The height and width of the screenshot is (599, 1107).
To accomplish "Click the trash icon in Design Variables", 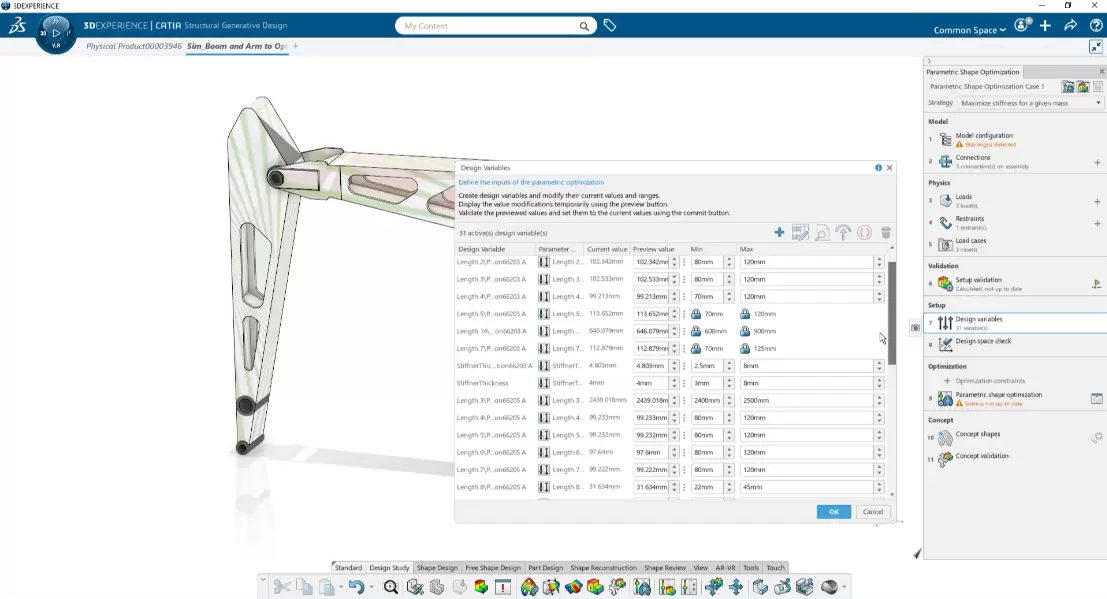I will pyautogui.click(x=885, y=232).
